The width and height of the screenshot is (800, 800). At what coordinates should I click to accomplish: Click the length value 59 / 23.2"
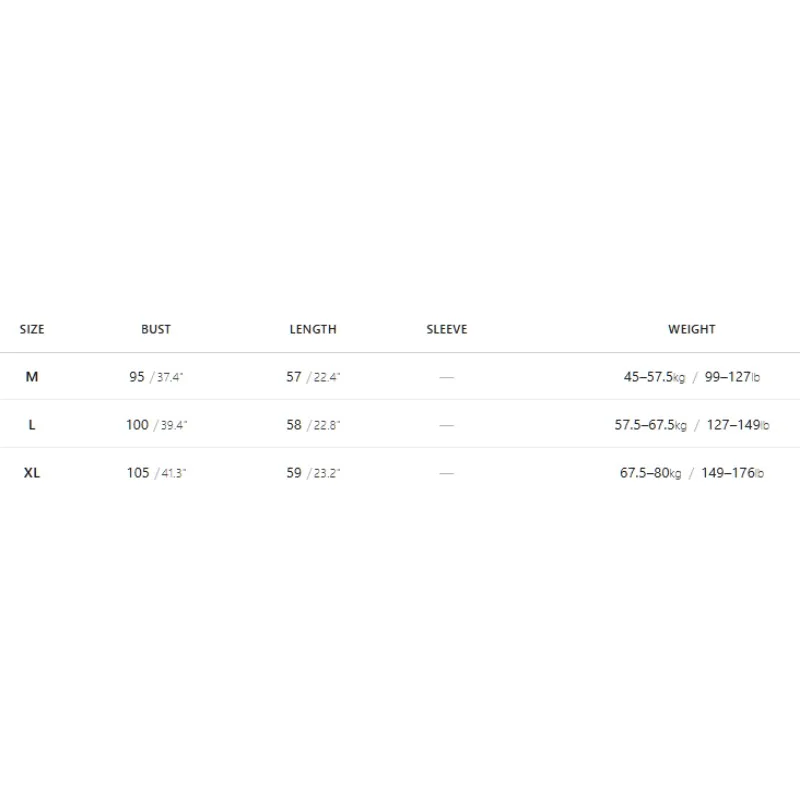pos(313,473)
